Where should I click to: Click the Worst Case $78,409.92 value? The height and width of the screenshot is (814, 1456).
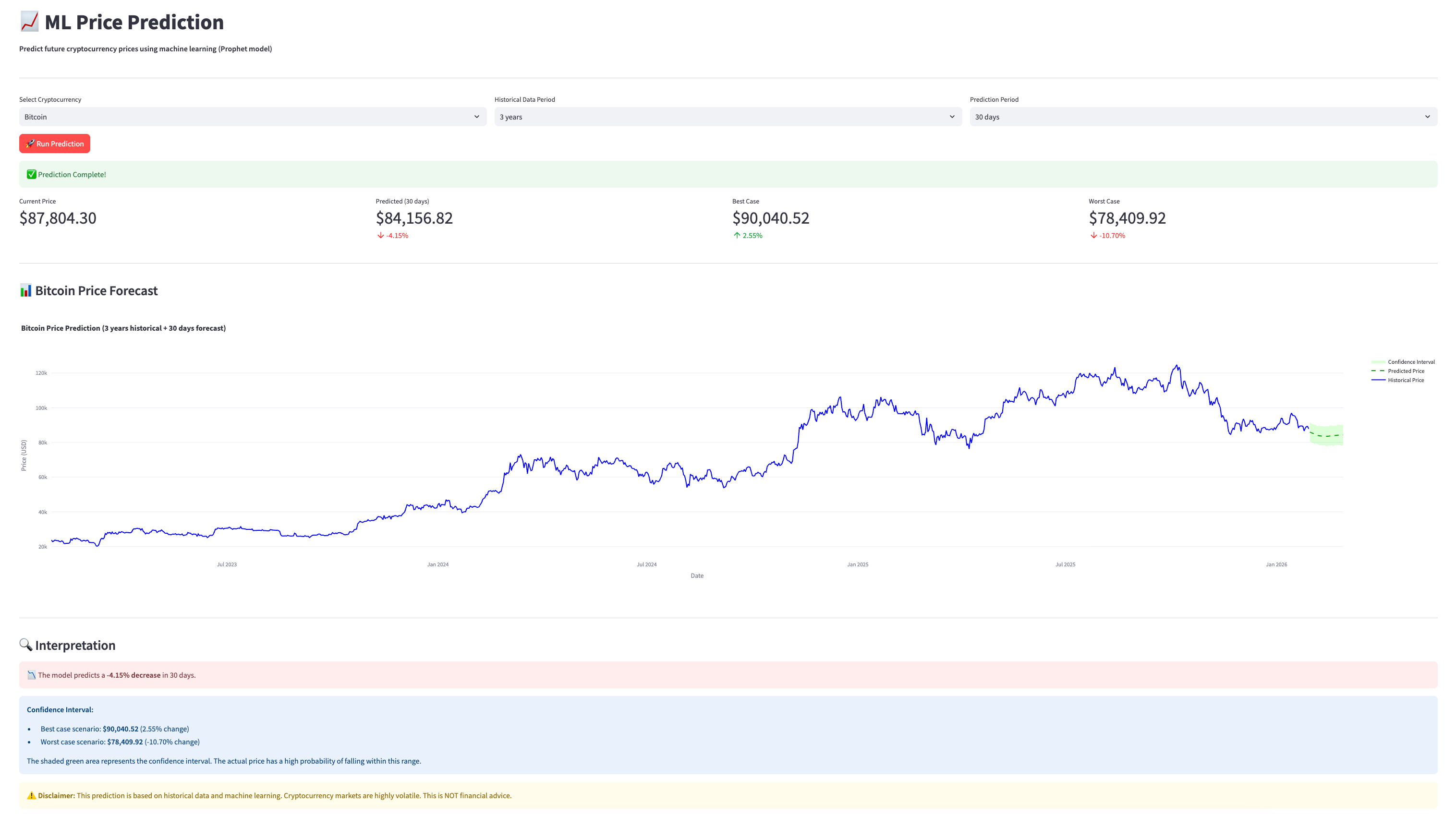pyautogui.click(x=1127, y=218)
